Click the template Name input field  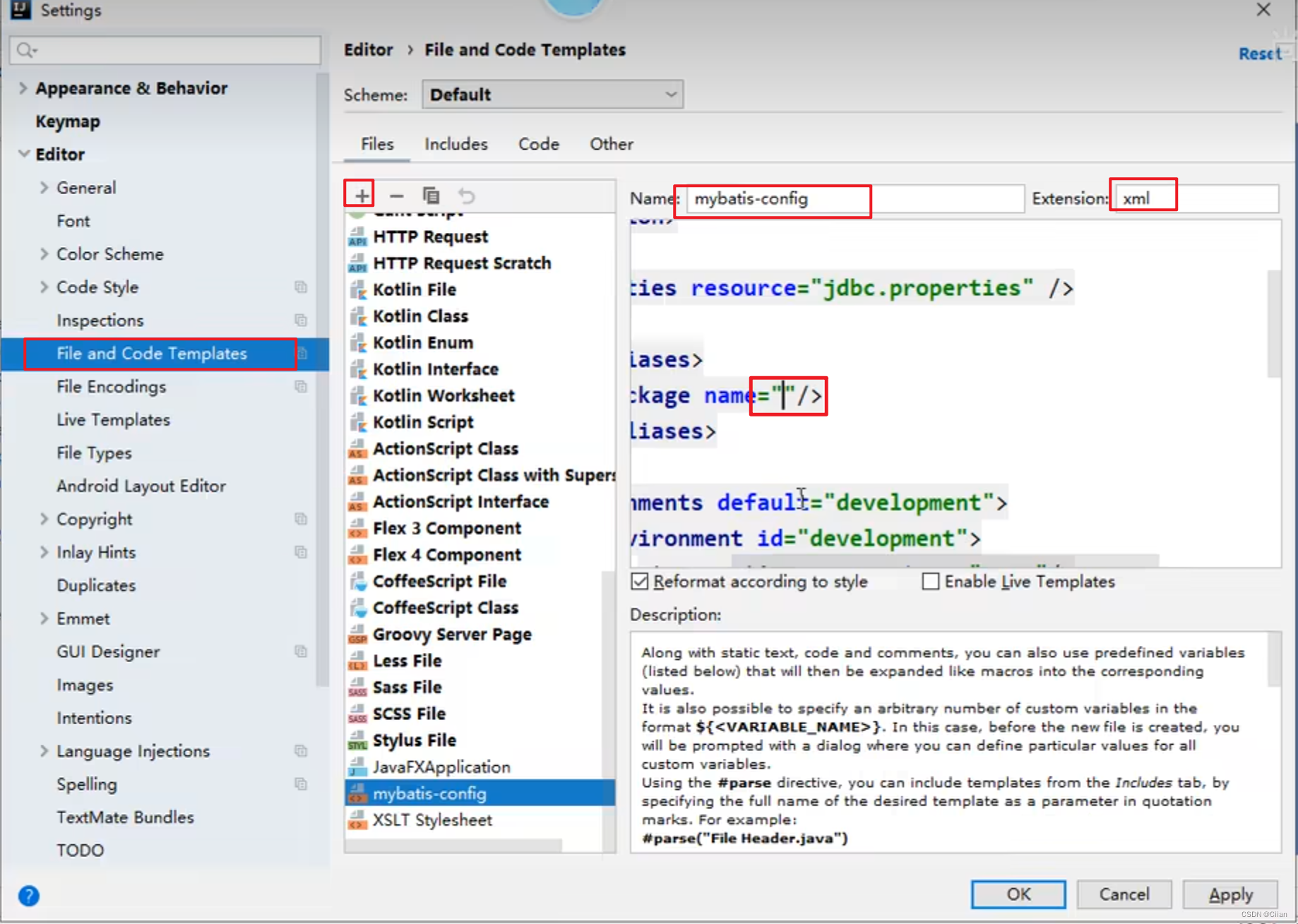(855, 198)
